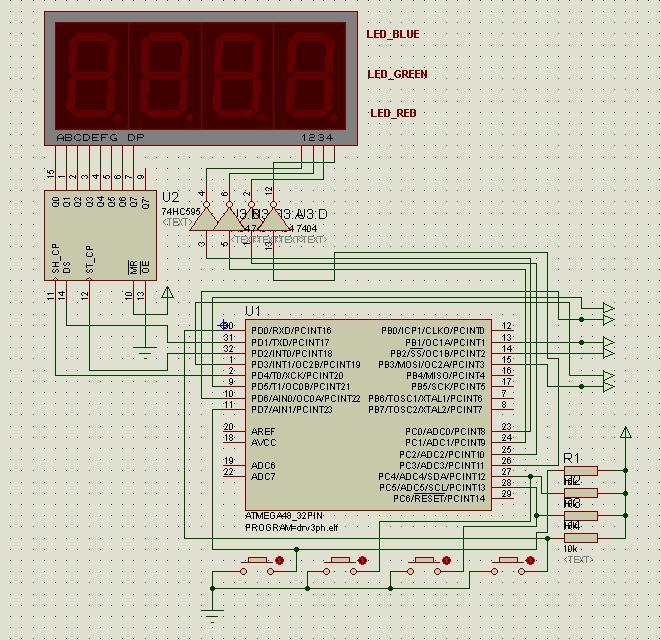Toggle the leftmost push button's red actuator dot
661x640 pixels.
(x=279, y=560)
